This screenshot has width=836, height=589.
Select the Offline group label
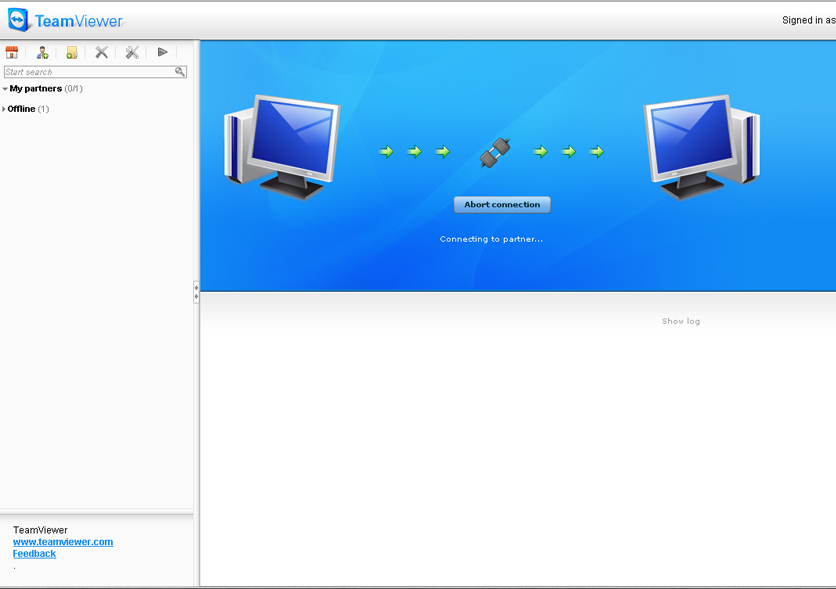click(21, 109)
